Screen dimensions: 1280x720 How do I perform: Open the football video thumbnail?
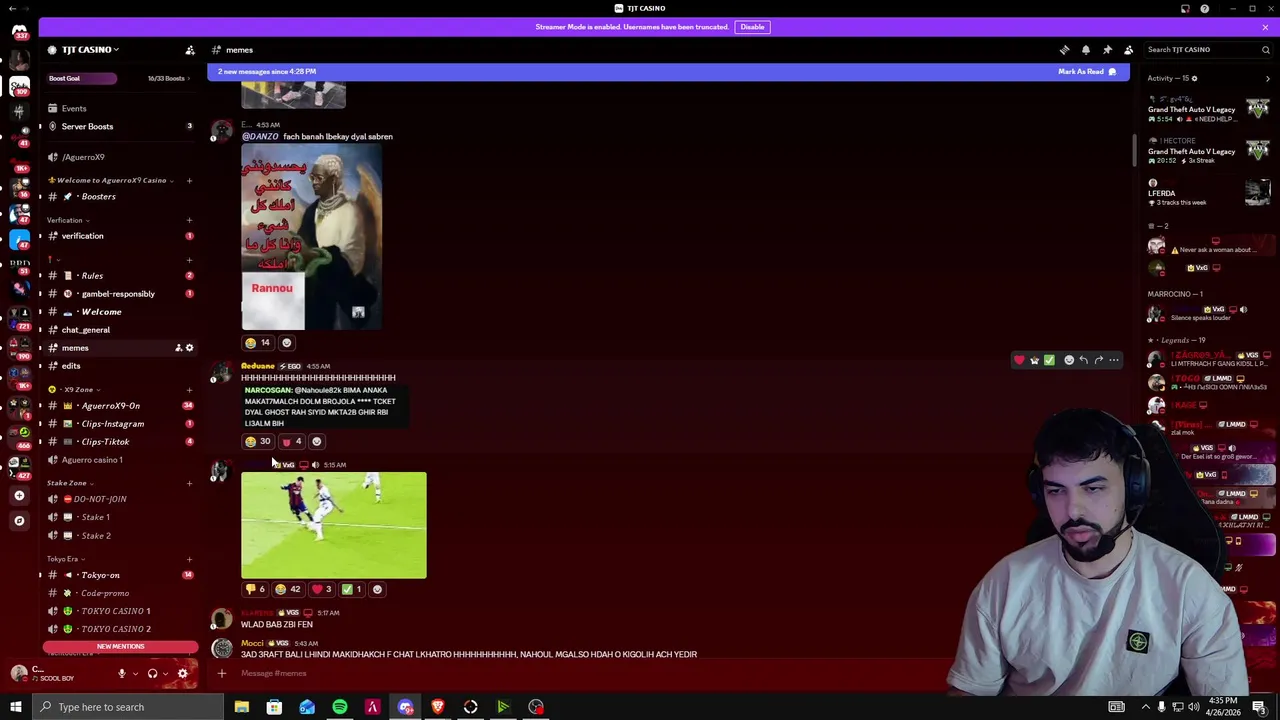point(334,526)
